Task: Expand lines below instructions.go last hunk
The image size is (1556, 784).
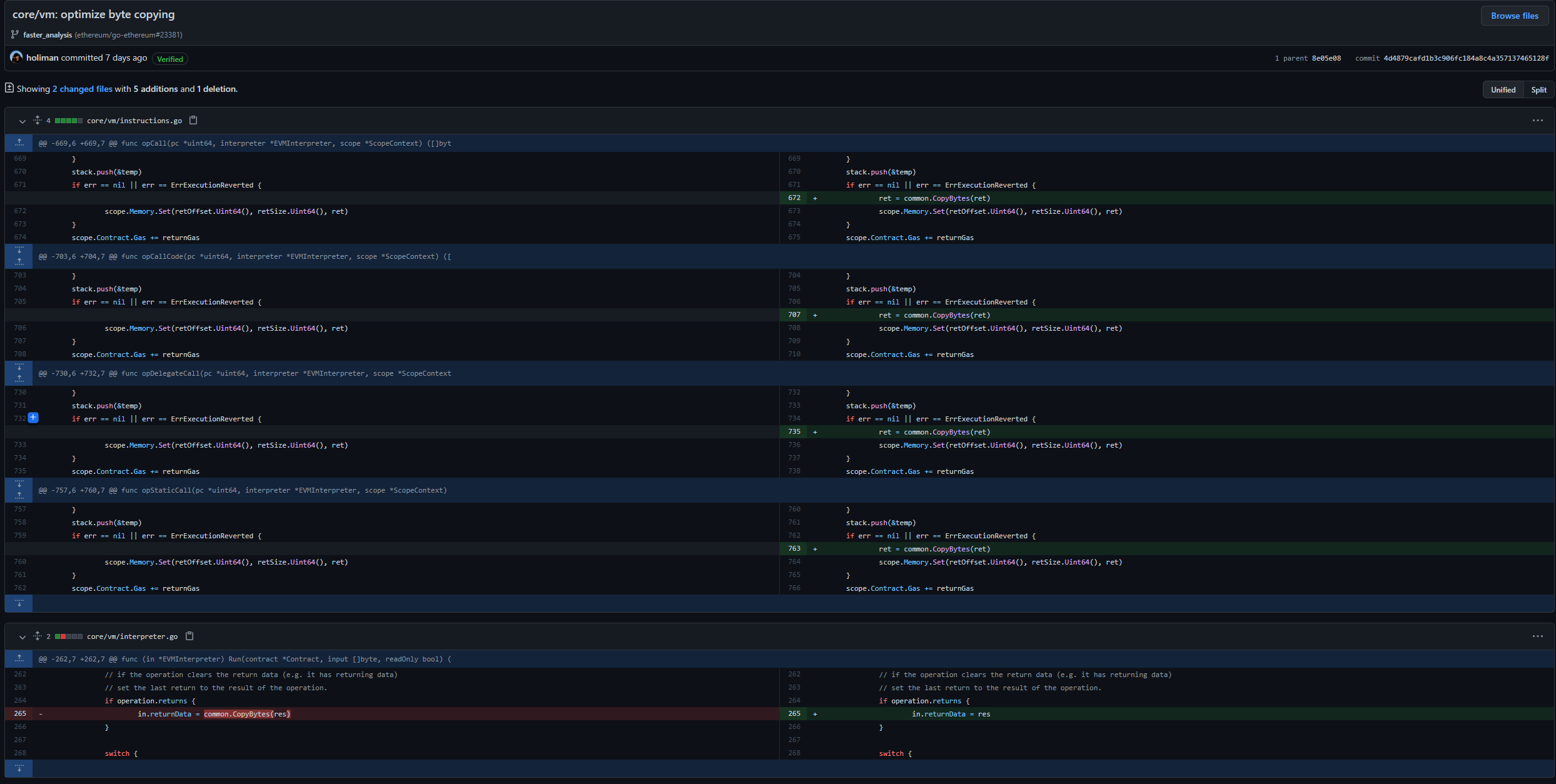Action: pyautogui.click(x=19, y=603)
